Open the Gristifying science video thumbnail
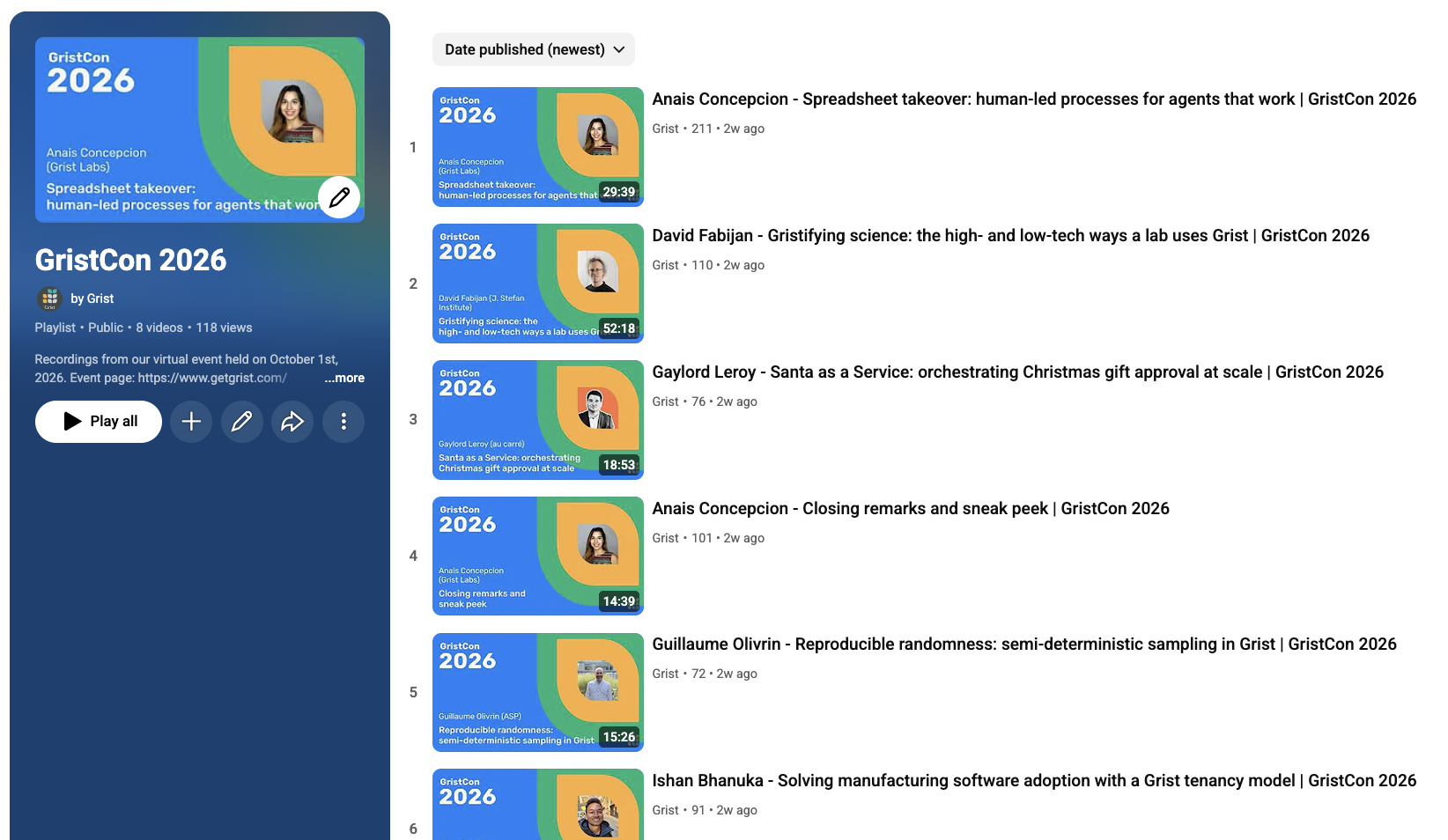The image size is (1448, 840). click(x=538, y=284)
